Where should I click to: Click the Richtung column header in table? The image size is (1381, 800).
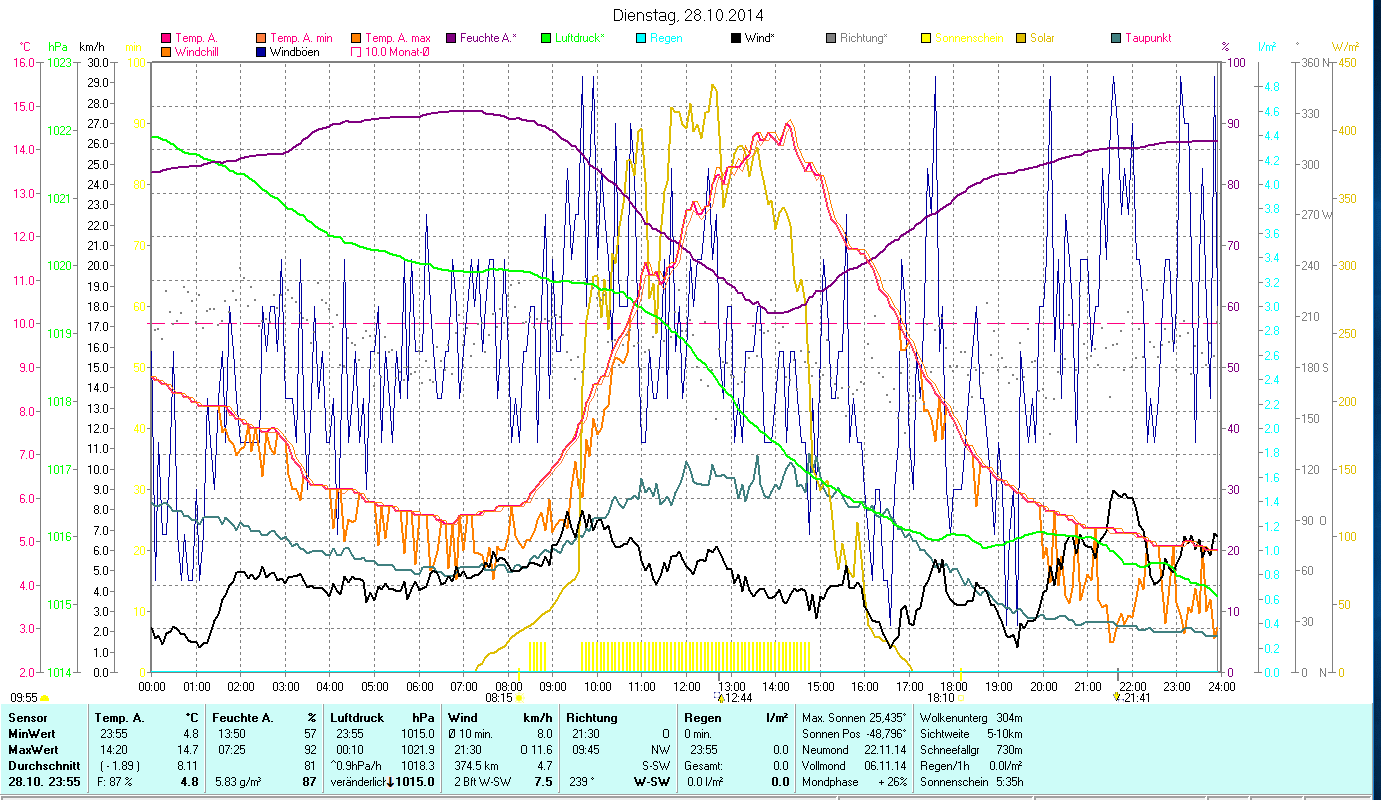[x=592, y=717]
